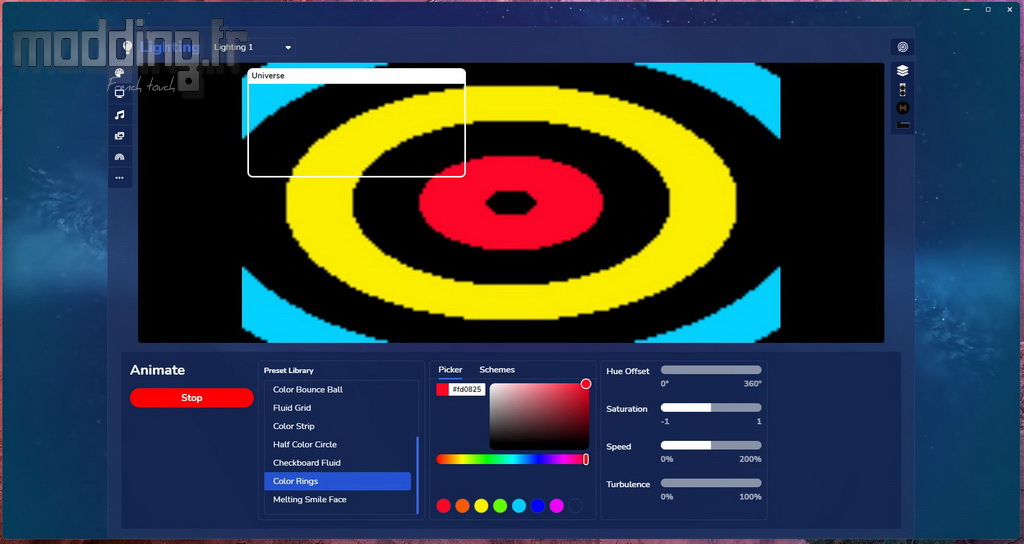The height and width of the screenshot is (544, 1024).
Task: Select the Color Rings preset
Action: coord(338,481)
